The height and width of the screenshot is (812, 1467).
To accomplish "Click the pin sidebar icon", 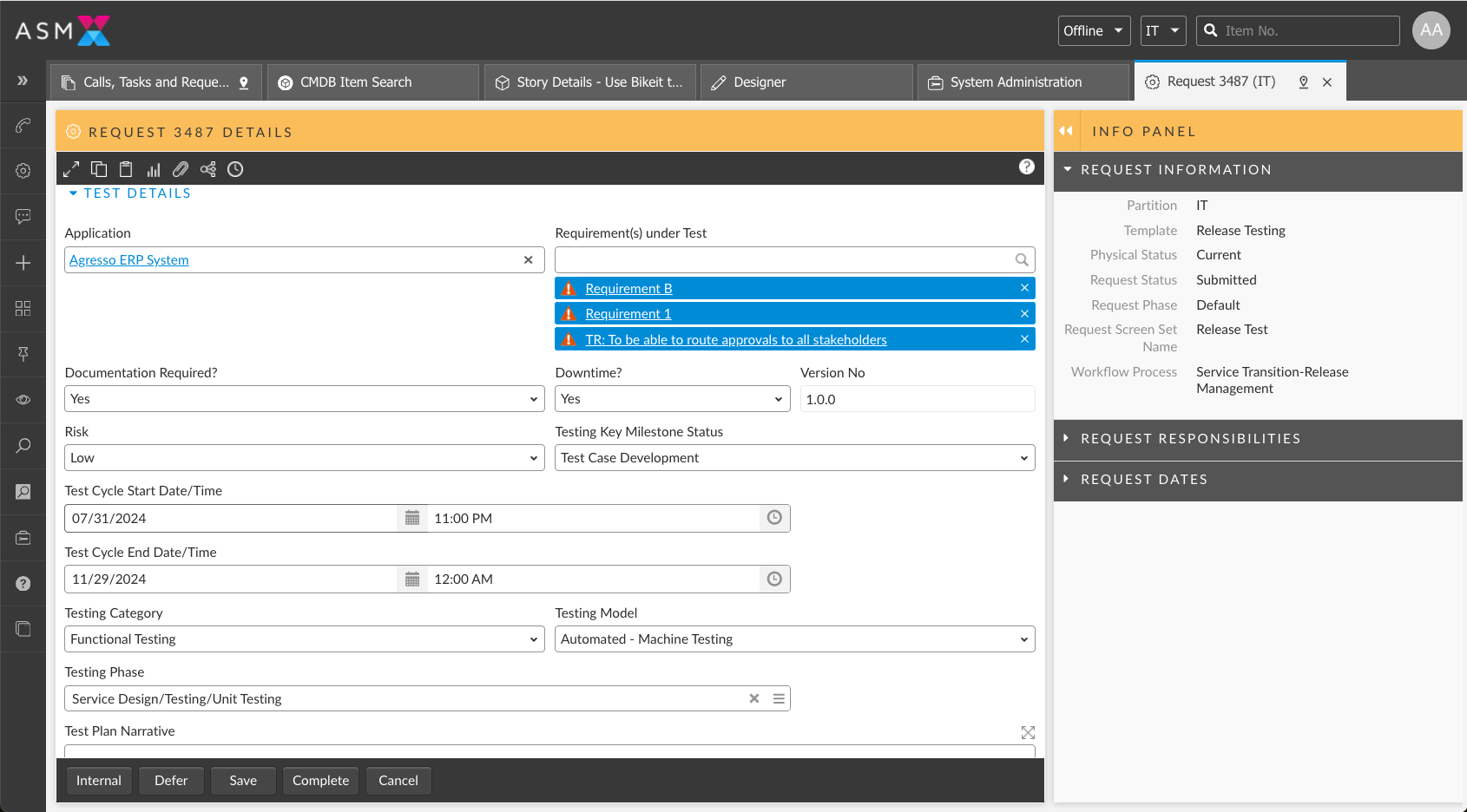I will (x=23, y=353).
